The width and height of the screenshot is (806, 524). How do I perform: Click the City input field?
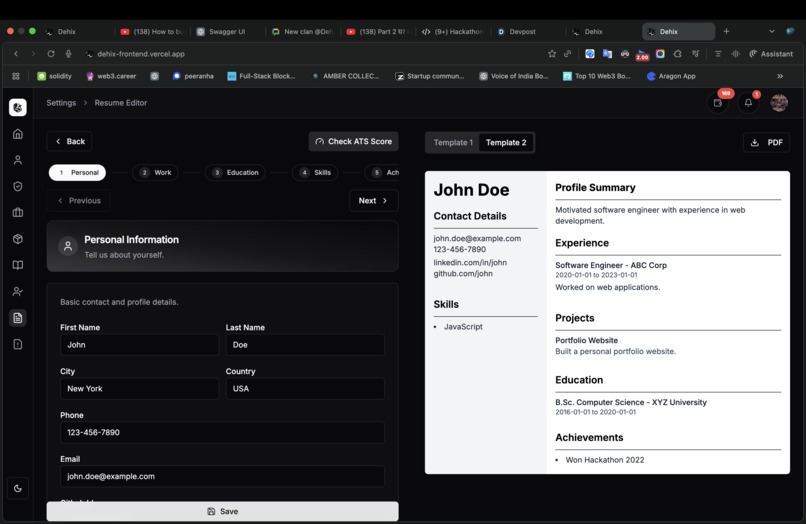(x=139, y=389)
